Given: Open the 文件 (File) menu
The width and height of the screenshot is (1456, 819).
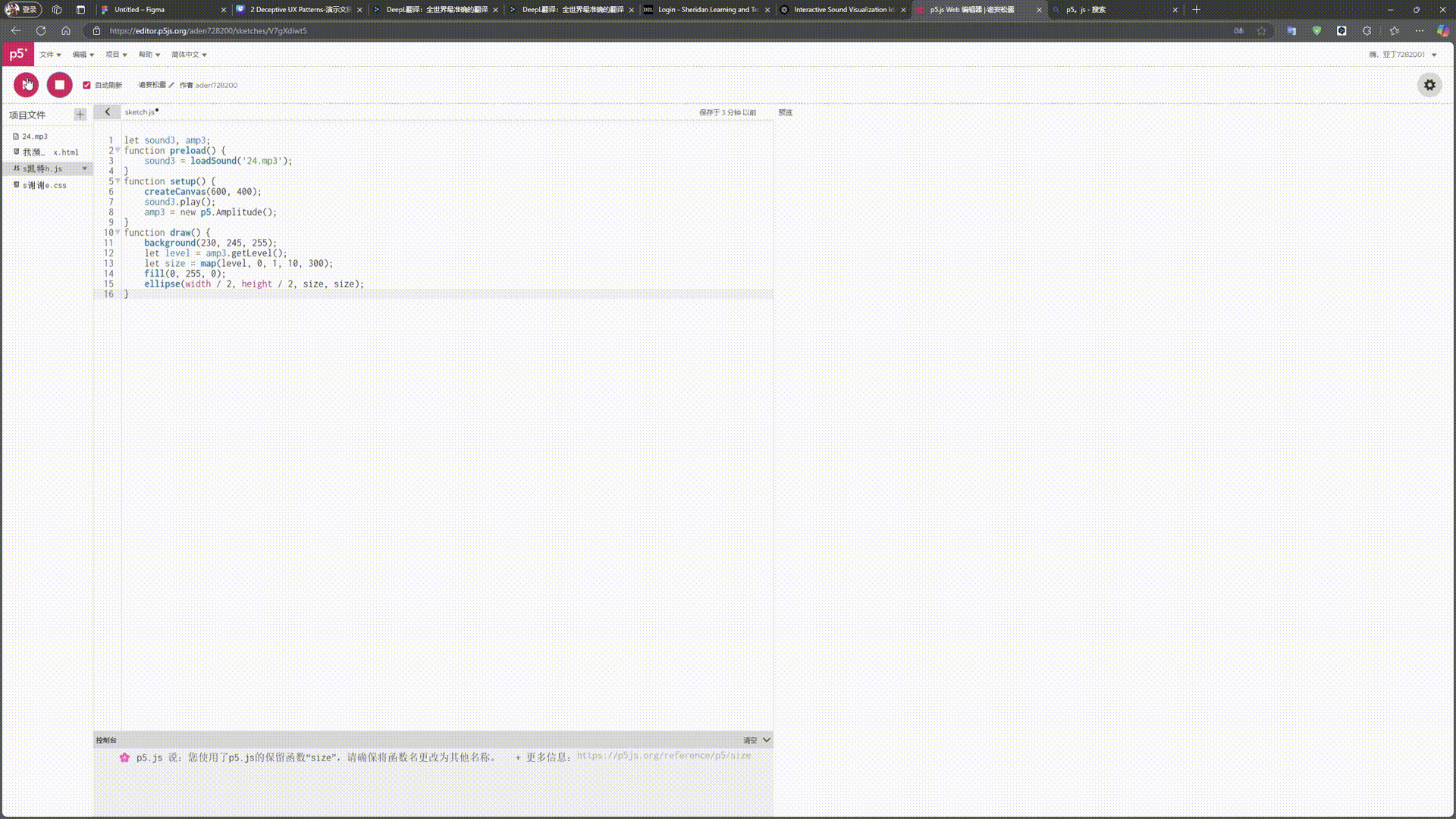Looking at the screenshot, I should pyautogui.click(x=50, y=55).
